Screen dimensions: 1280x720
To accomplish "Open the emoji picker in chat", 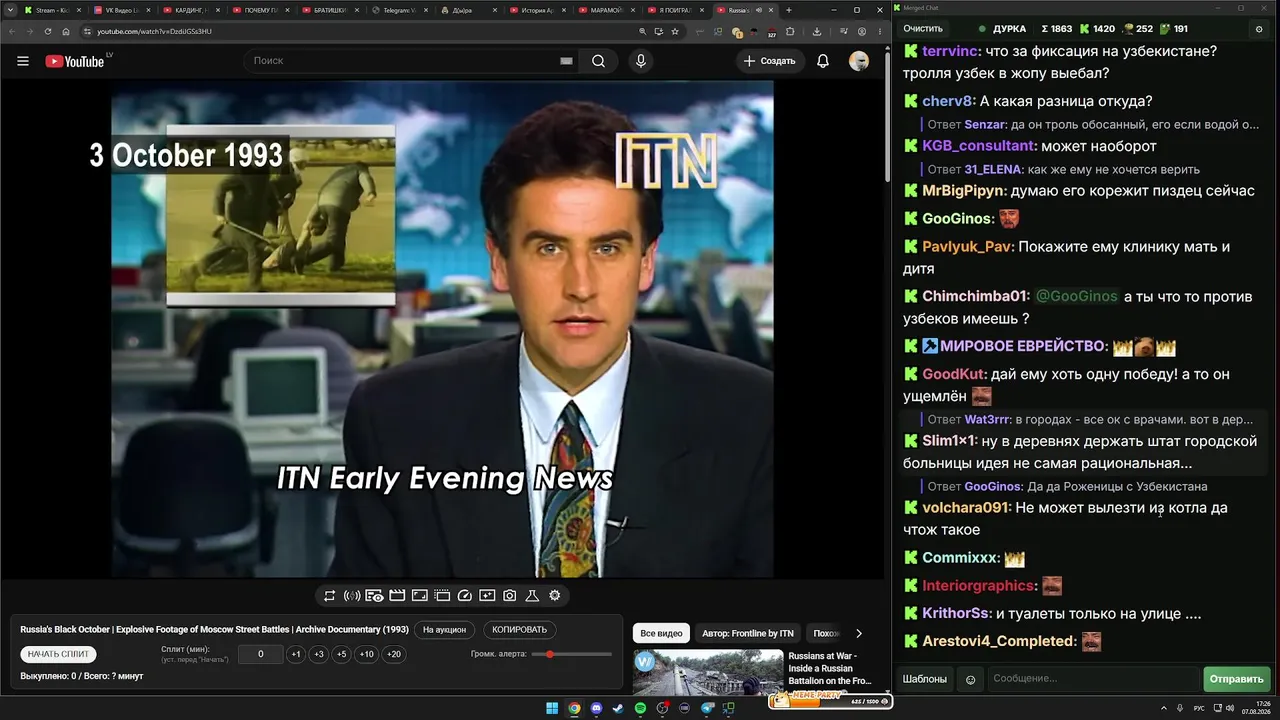I will 970,679.
